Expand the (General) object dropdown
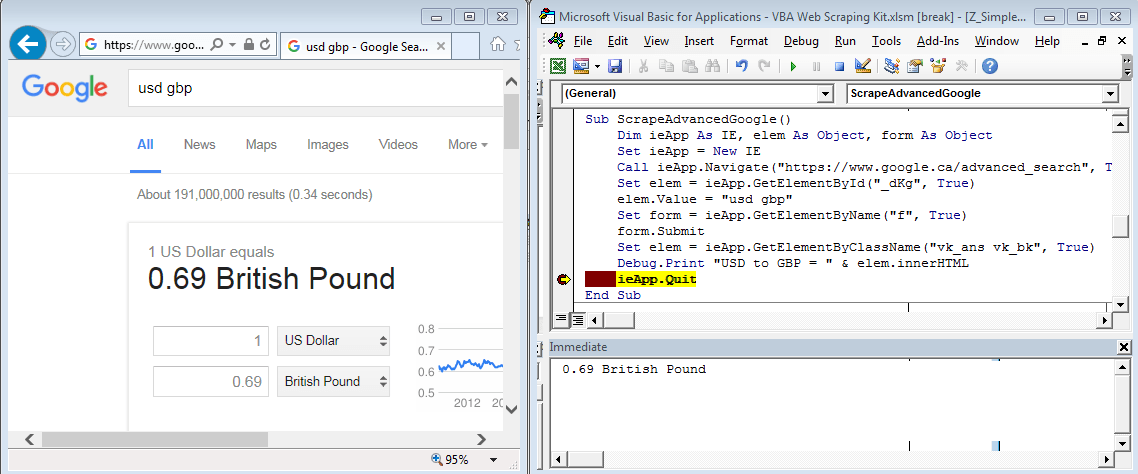 point(824,94)
